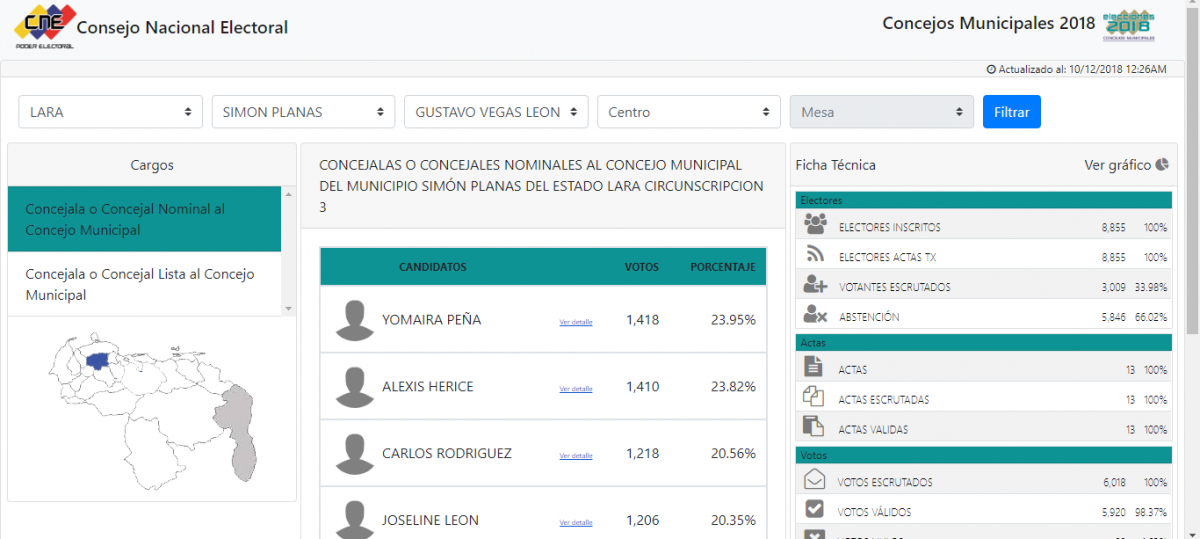Click the VOTOS VÁLIDOS percentage 98.37%
The width and height of the screenshot is (1200, 539).
click(x=1150, y=512)
